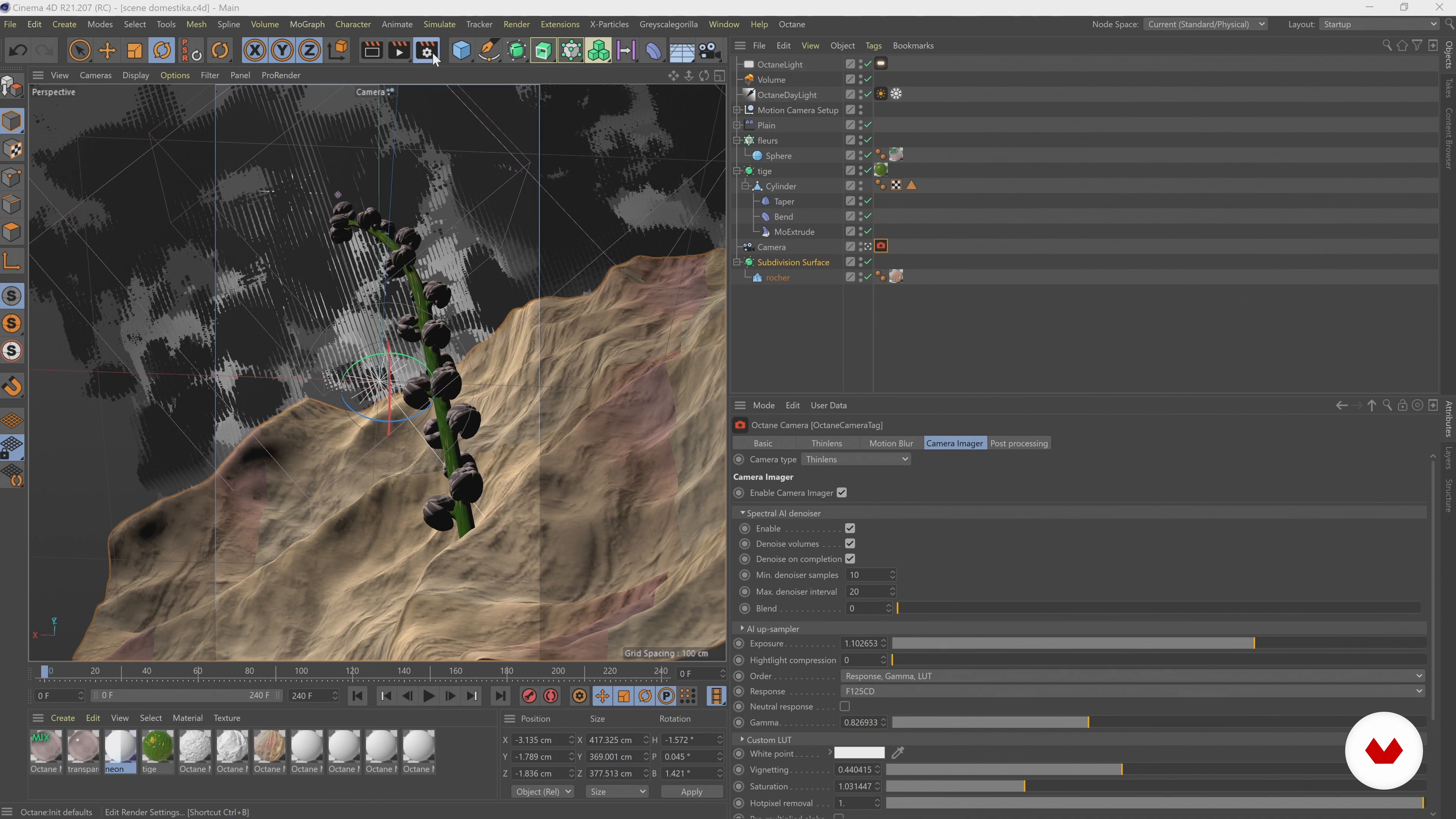This screenshot has width=1456, height=819.
Task: Open the Spline Pen tool
Action: click(x=489, y=51)
